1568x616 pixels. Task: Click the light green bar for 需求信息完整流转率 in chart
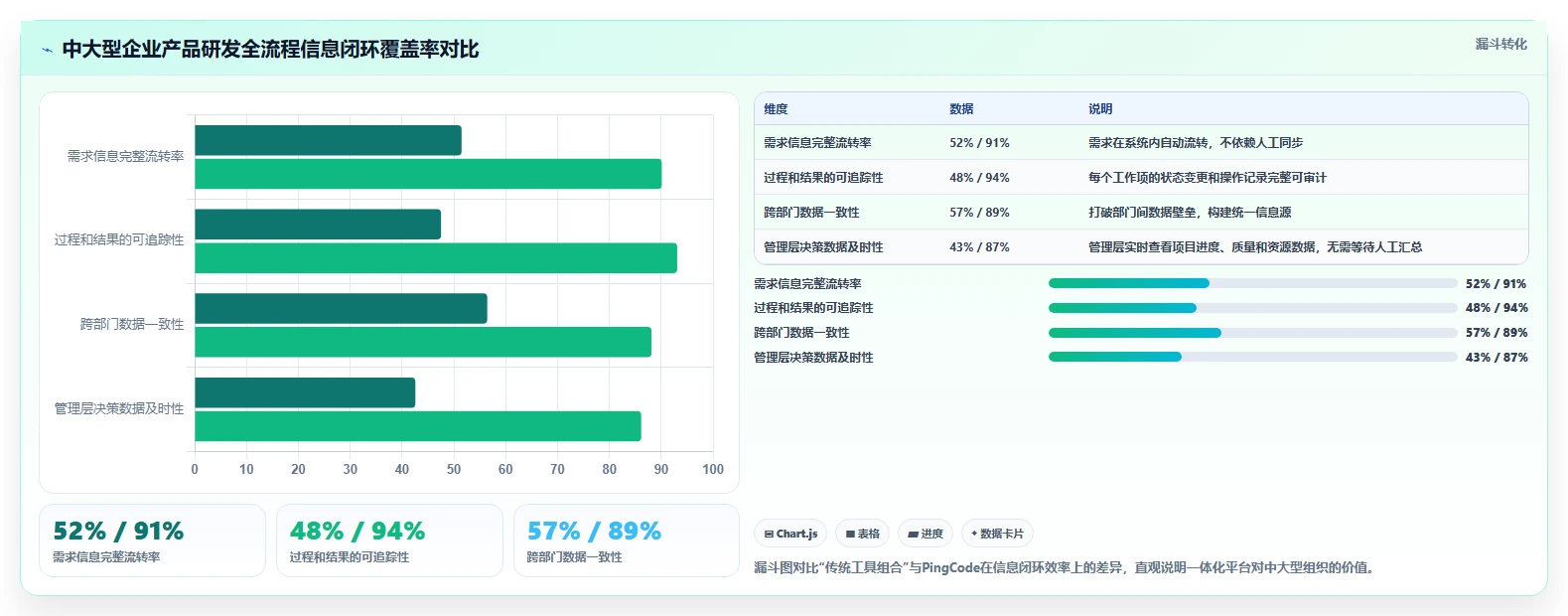click(428, 174)
